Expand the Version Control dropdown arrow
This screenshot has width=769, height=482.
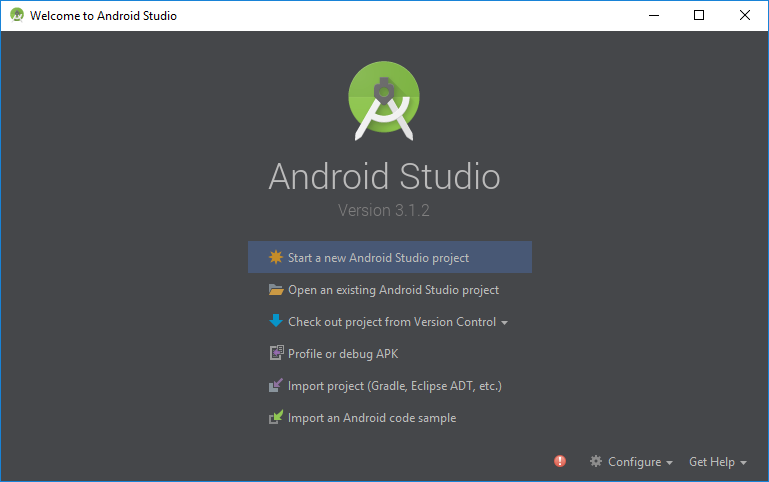(x=504, y=323)
